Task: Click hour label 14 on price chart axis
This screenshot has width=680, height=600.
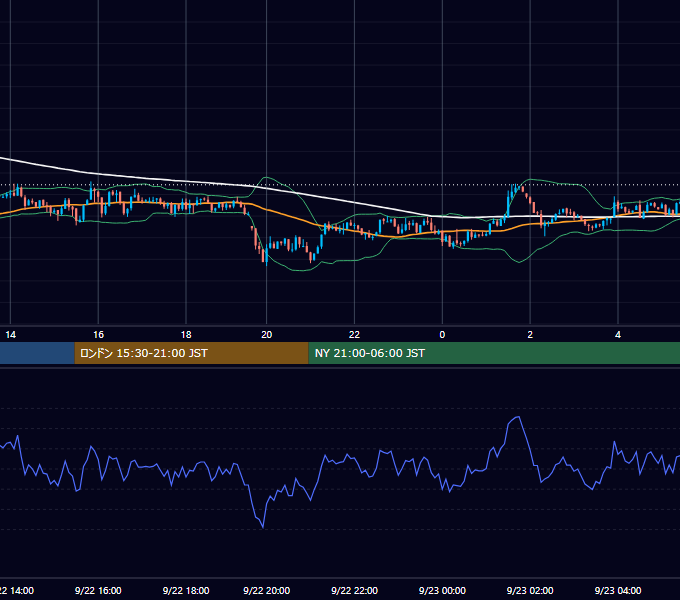Action: pos(10,334)
